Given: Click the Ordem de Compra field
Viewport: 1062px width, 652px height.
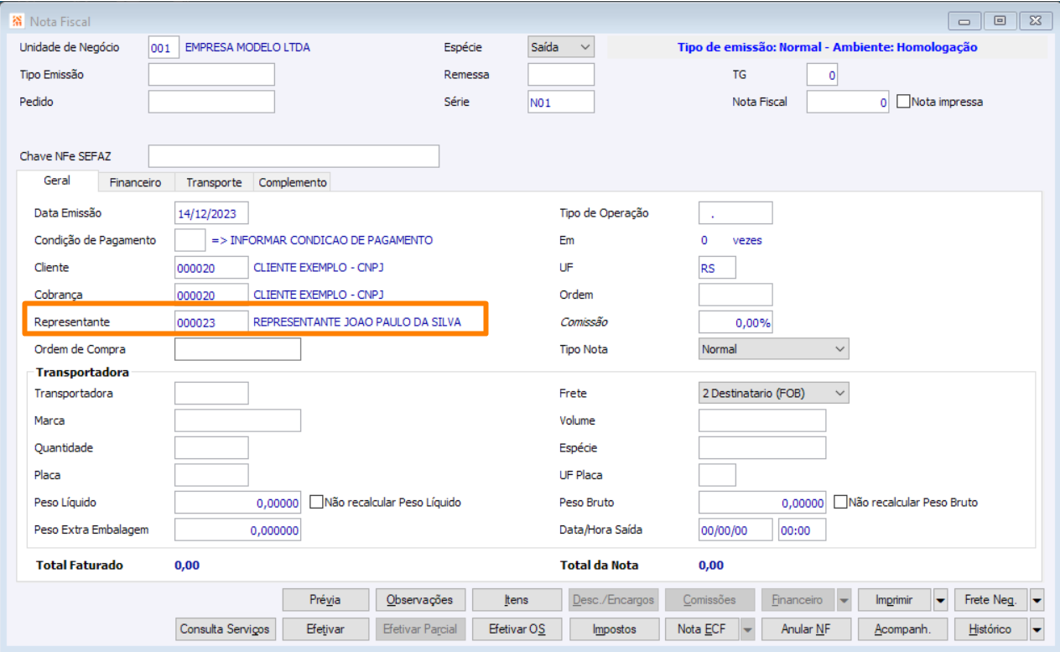Looking at the screenshot, I should (x=238, y=349).
